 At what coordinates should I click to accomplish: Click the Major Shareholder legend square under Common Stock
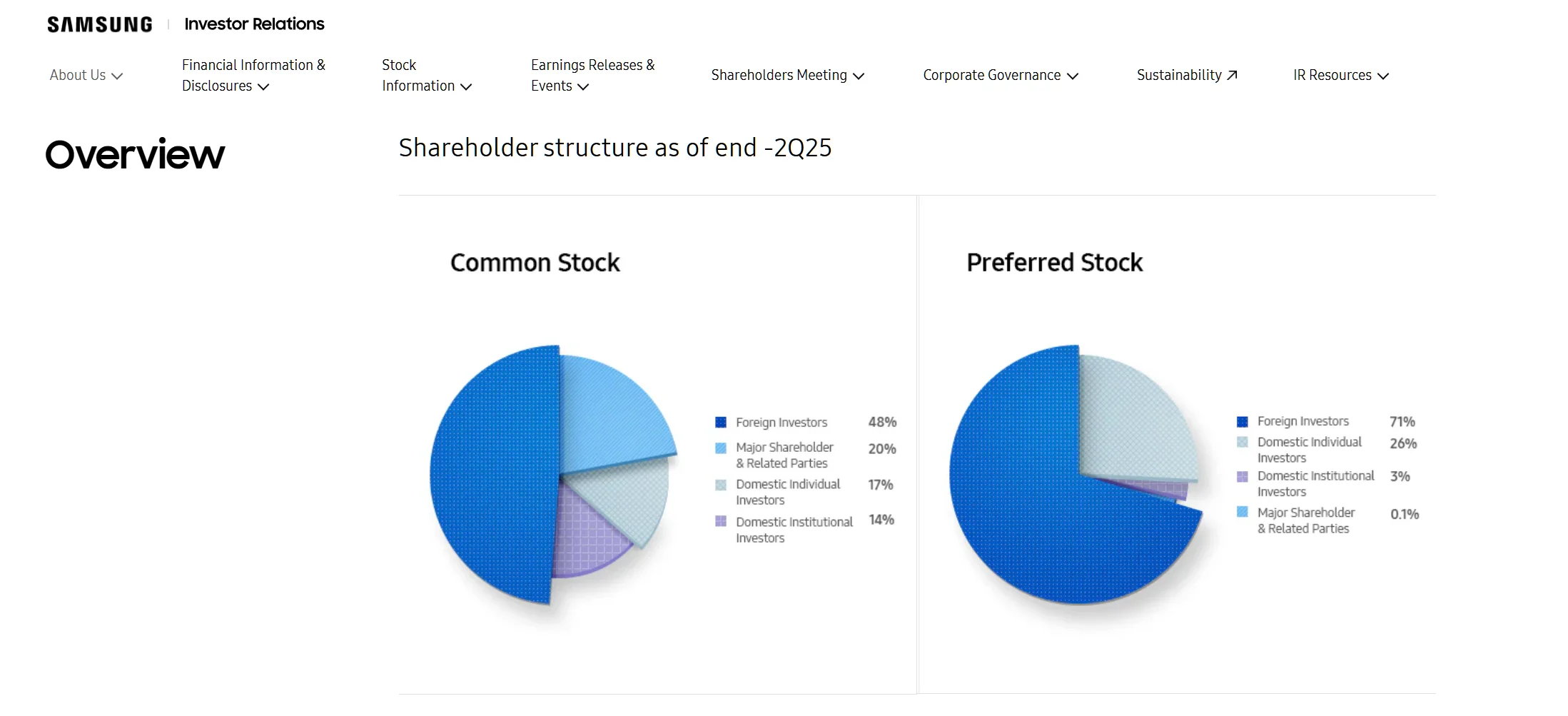tap(720, 448)
